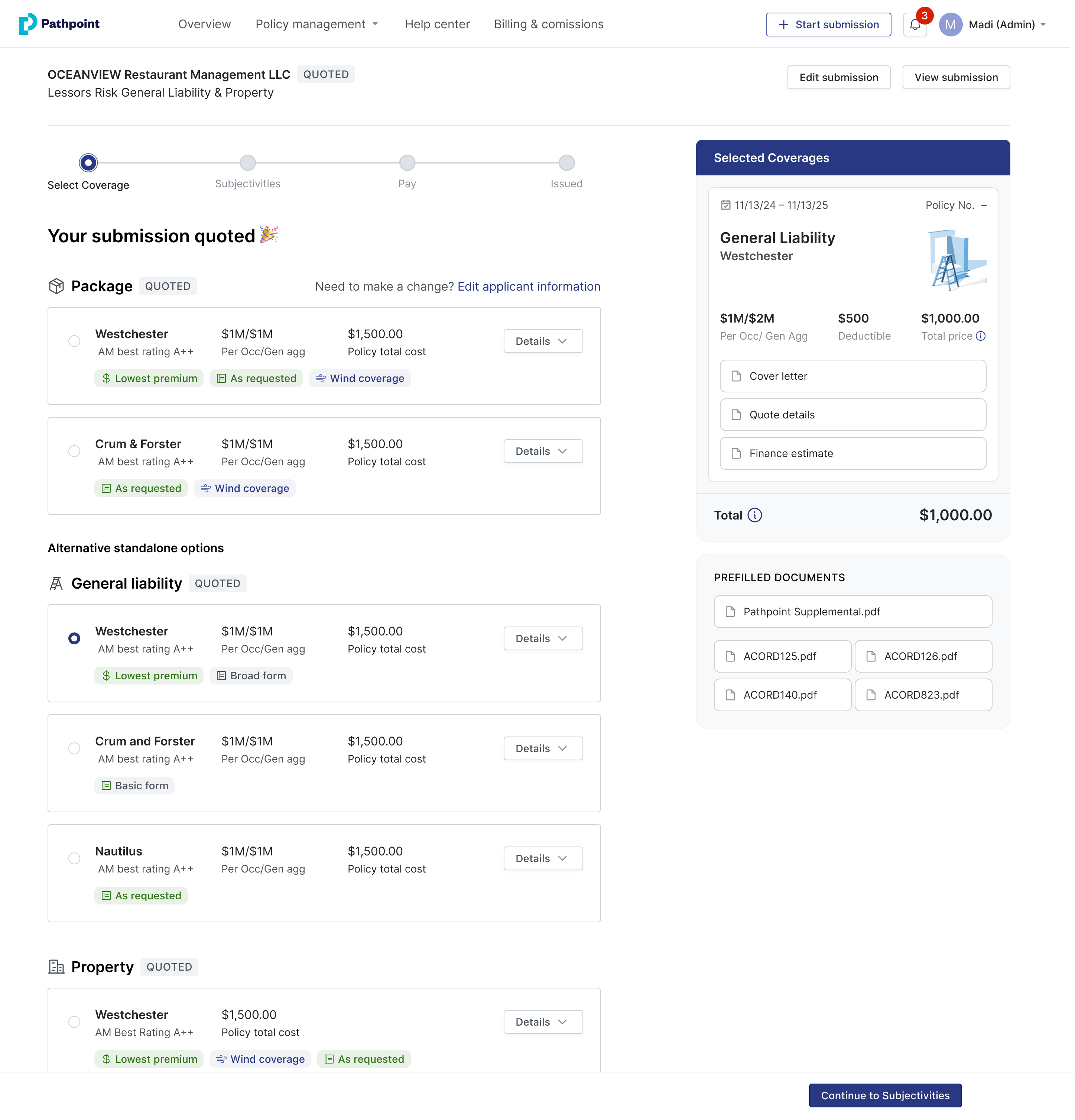Viewport: 1075px width, 1120px height.
Task: Open the Policy management dropdown
Action: click(x=316, y=24)
